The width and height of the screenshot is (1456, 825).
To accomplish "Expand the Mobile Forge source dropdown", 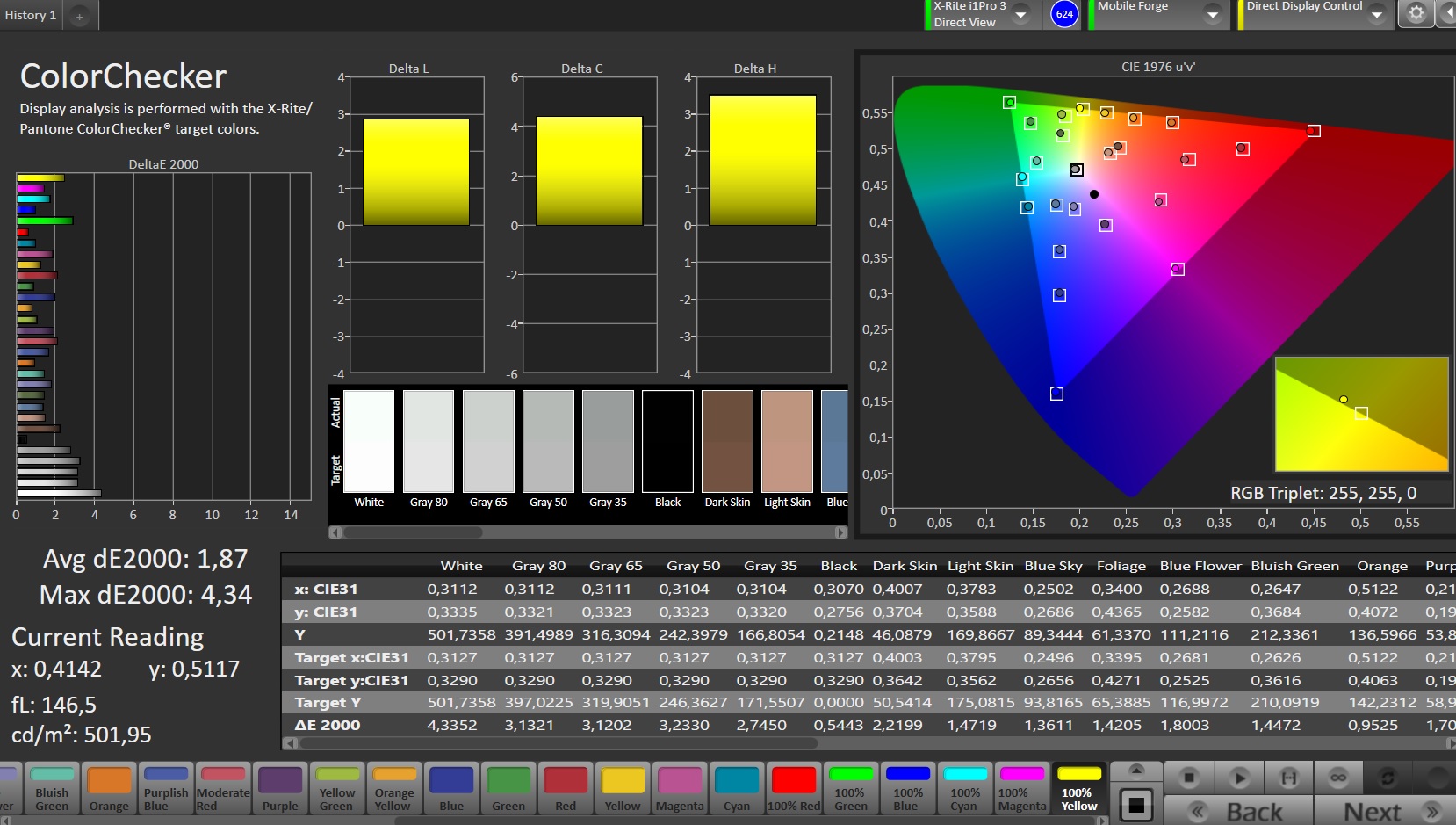I will 1212,15.
